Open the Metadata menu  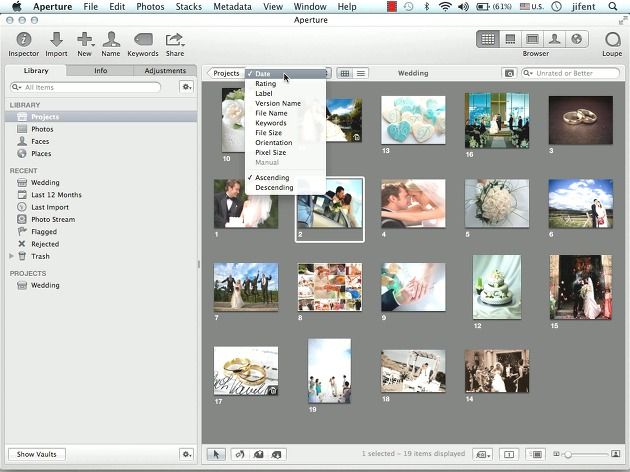pos(232,6)
